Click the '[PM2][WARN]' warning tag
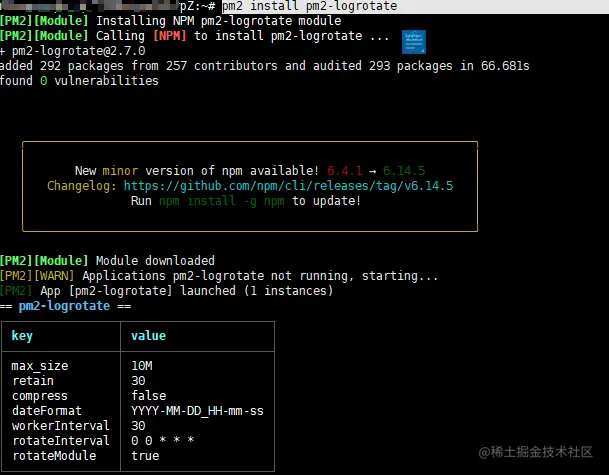Viewport: 609px width, 475px height. pyautogui.click(x=37, y=276)
